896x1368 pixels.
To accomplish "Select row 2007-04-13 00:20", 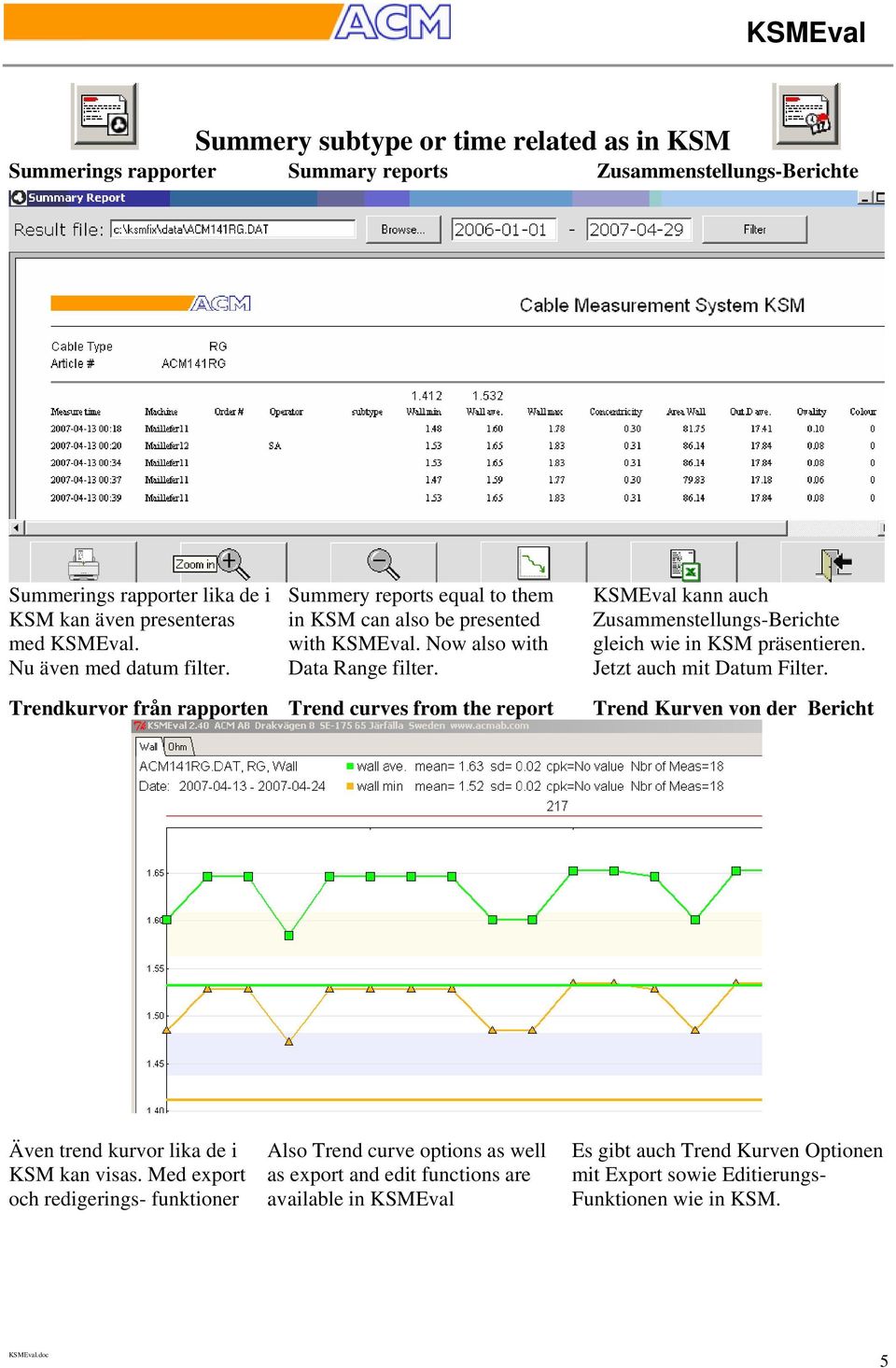I will [x=463, y=445].
